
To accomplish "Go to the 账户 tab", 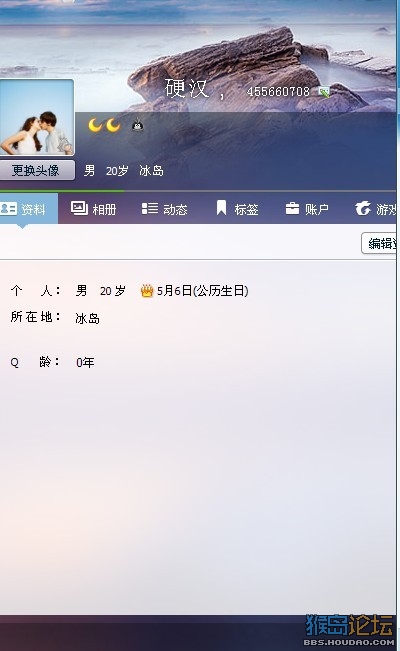I will [307, 209].
